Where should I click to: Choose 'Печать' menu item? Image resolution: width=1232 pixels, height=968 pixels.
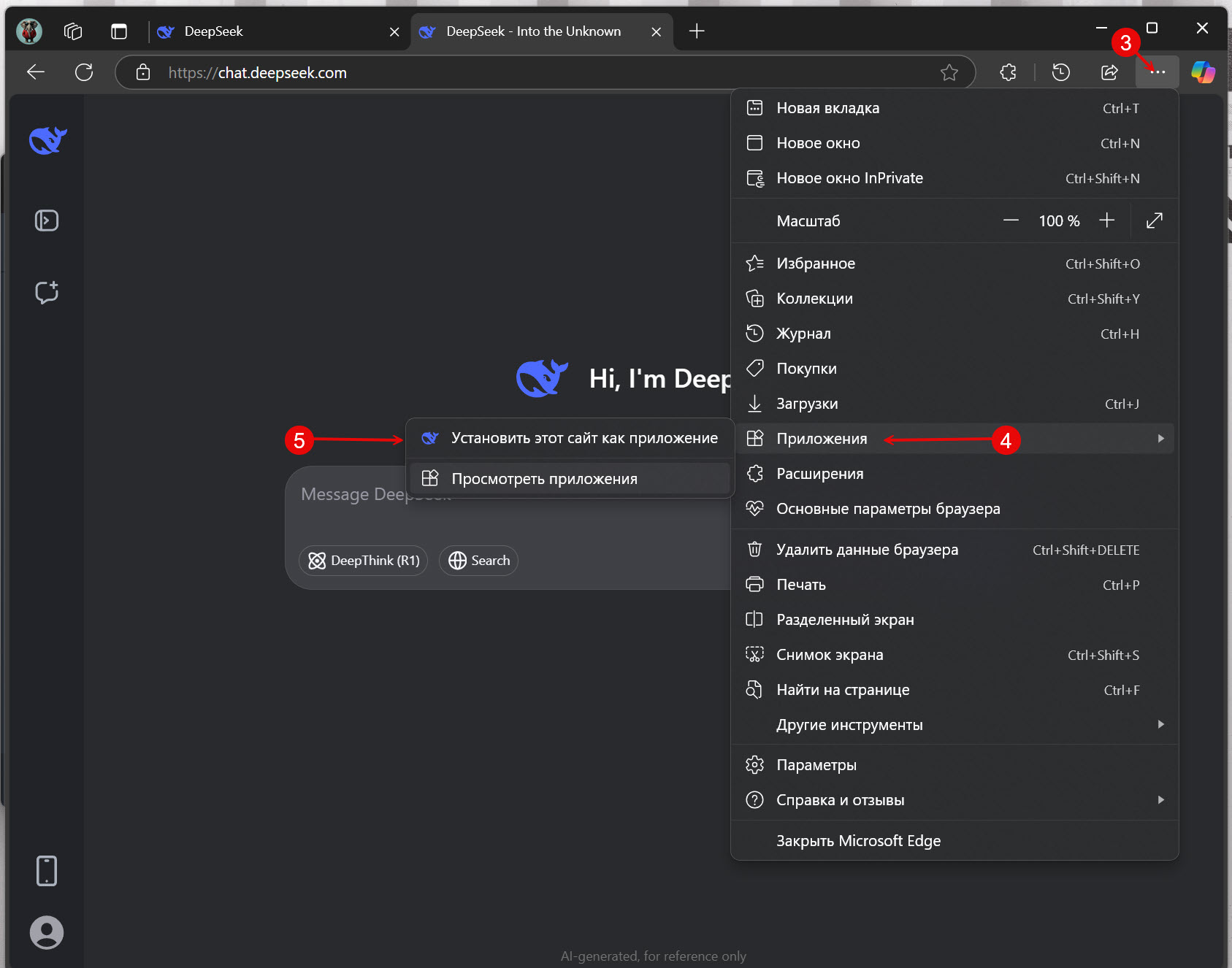click(x=954, y=585)
